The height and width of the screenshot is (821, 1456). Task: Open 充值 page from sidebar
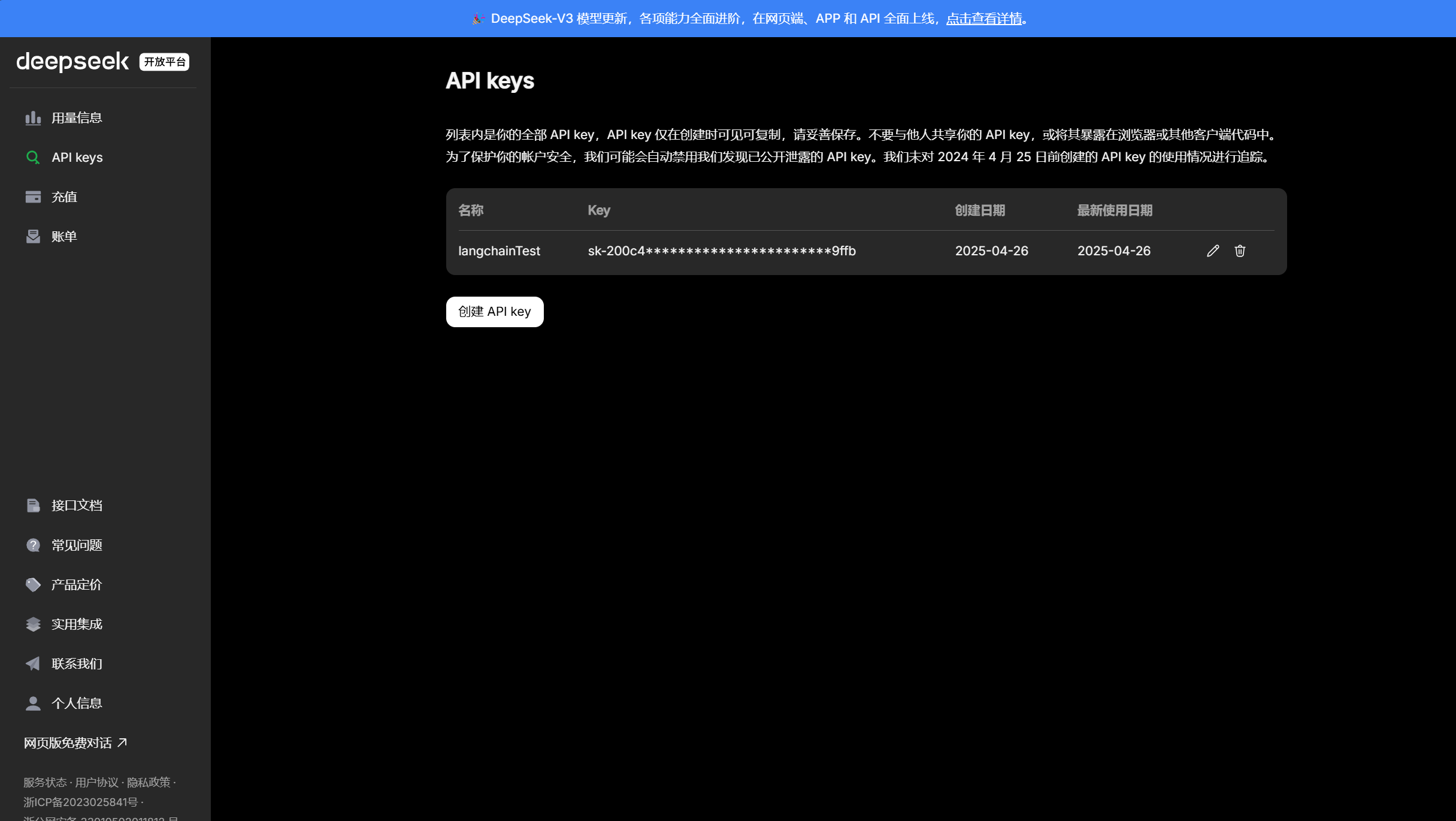point(64,197)
